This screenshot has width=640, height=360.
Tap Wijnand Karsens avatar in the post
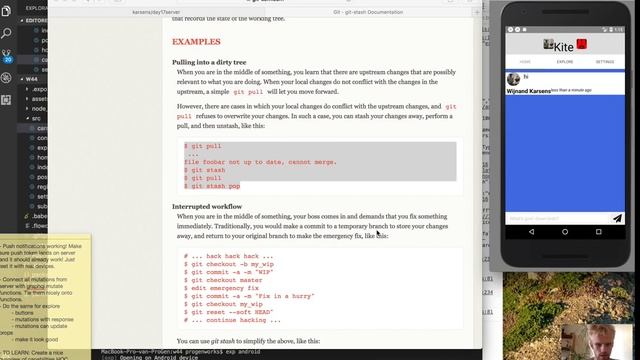513,79
